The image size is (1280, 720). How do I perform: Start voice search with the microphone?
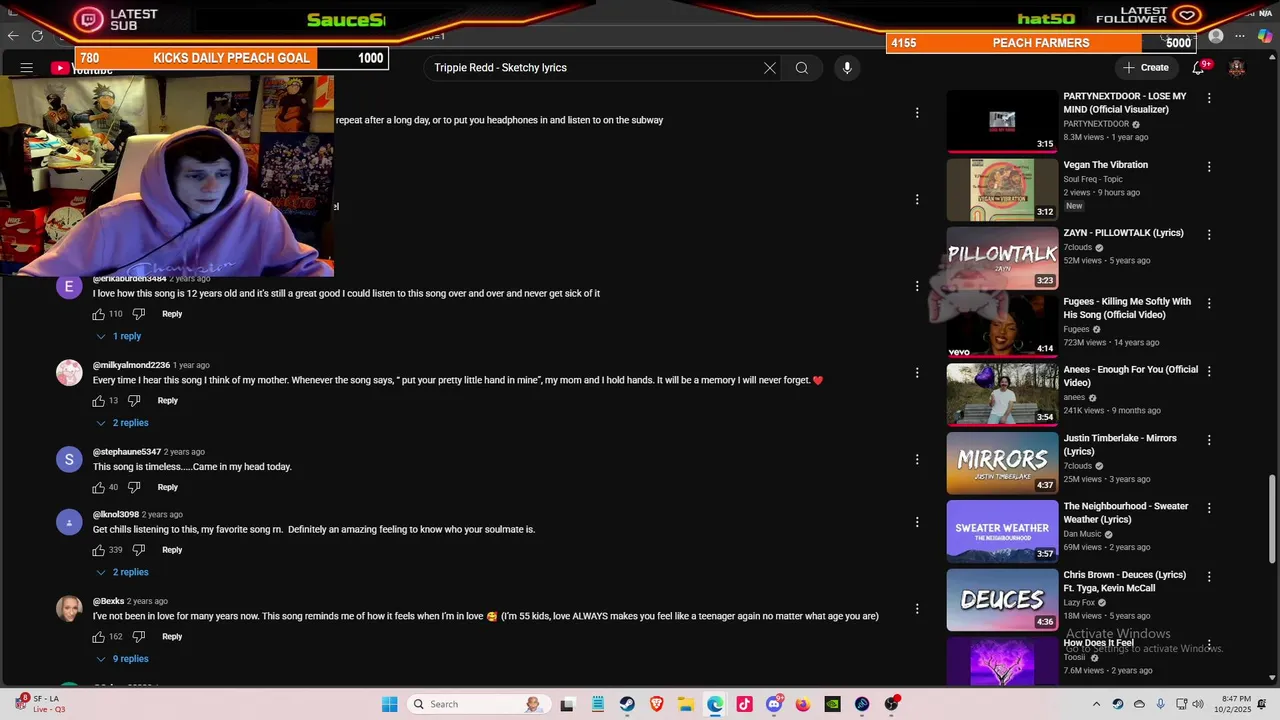click(x=847, y=68)
